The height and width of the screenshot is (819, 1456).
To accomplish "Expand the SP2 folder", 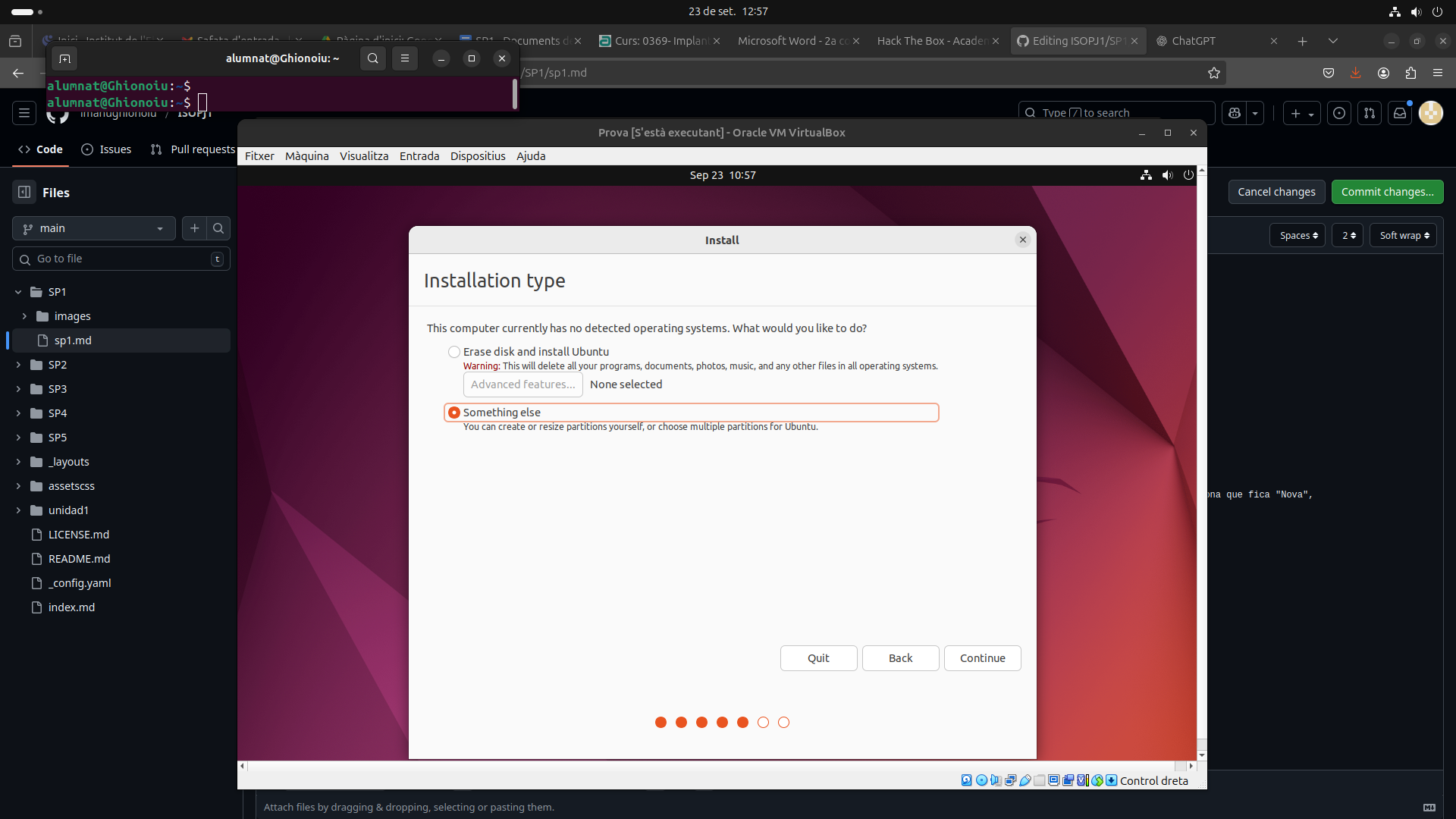I will point(18,365).
